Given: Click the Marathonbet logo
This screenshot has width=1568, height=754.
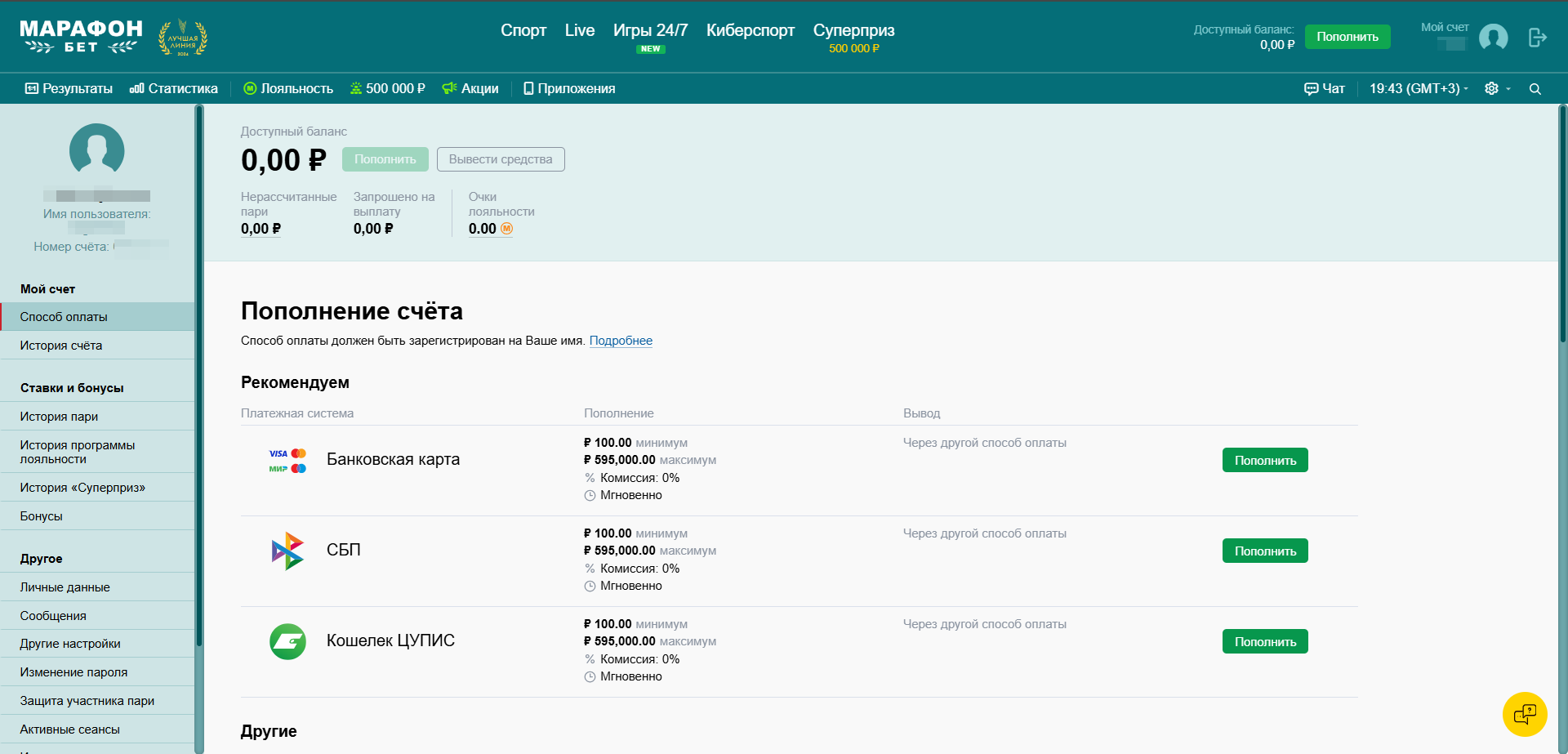Looking at the screenshot, I should click(81, 37).
